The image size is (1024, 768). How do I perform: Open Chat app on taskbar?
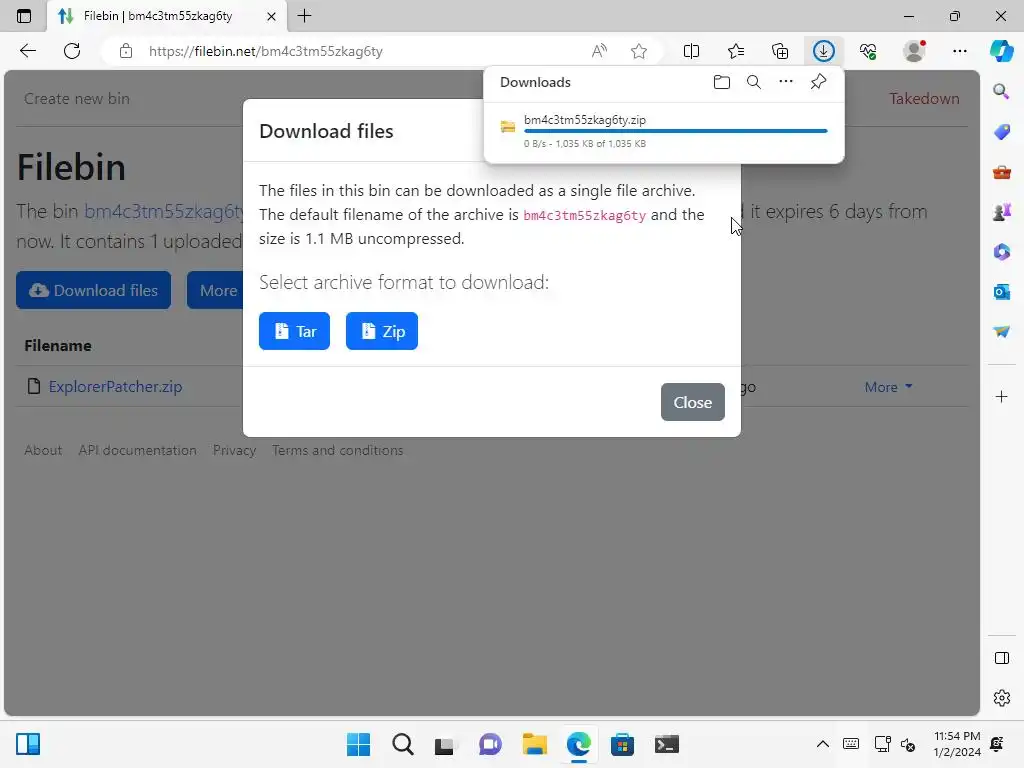tap(490, 744)
